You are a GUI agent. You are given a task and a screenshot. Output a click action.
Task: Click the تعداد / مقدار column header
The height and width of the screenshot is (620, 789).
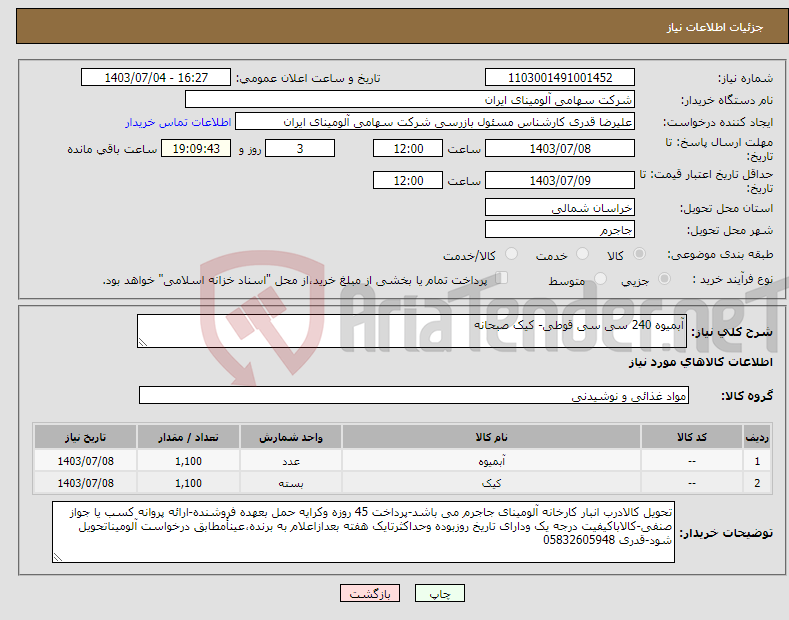[x=188, y=437]
